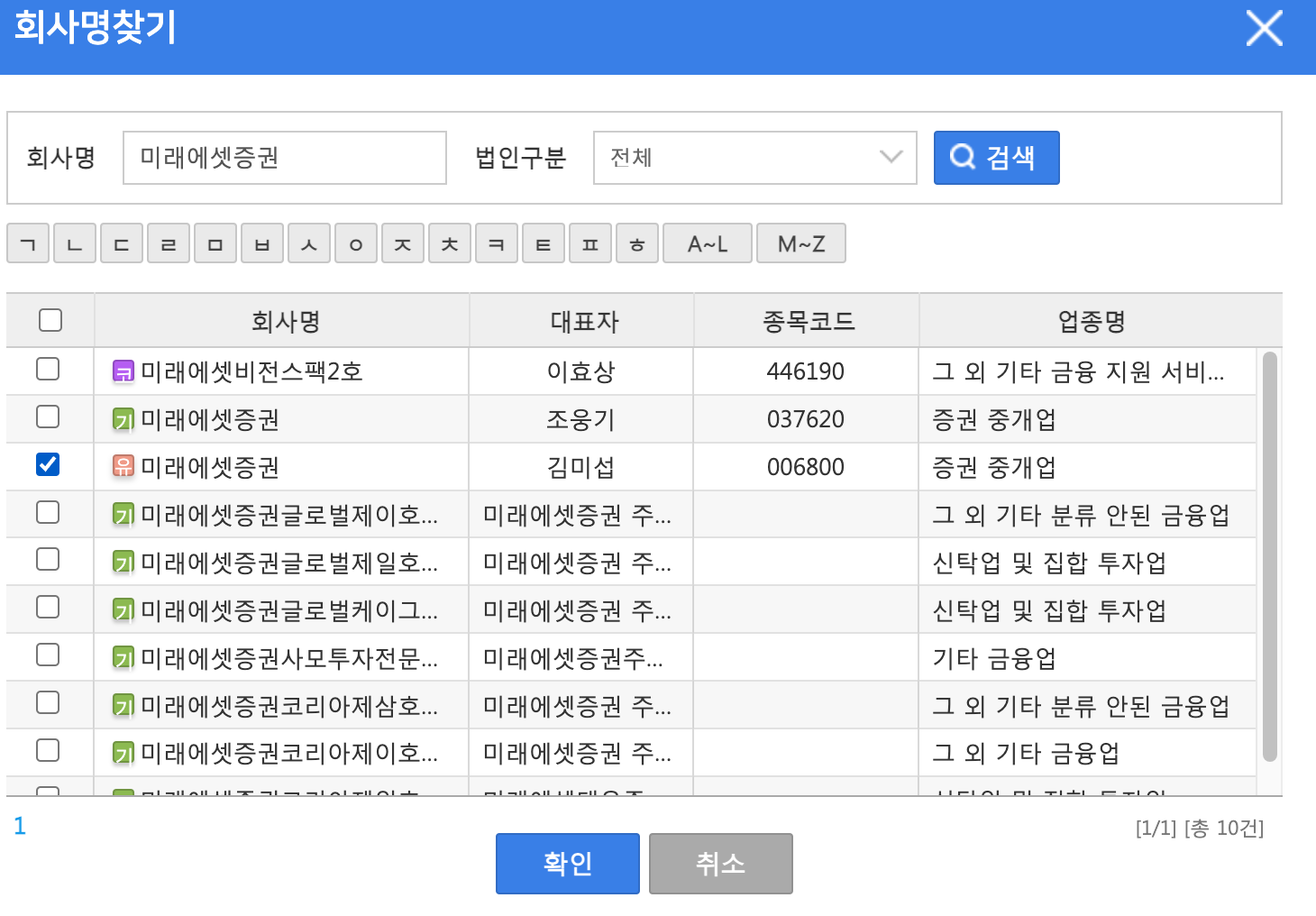
Task: Click representative name 이효상
Action: coord(581,371)
